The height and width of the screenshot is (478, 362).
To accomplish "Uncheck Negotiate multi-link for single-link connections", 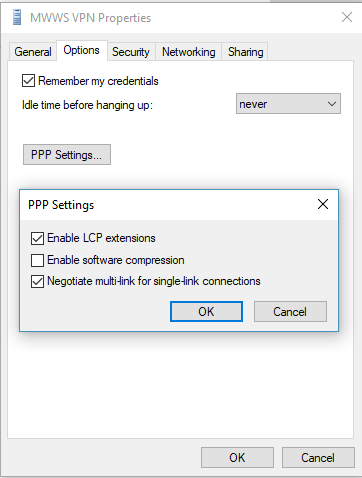I will tap(37, 281).
